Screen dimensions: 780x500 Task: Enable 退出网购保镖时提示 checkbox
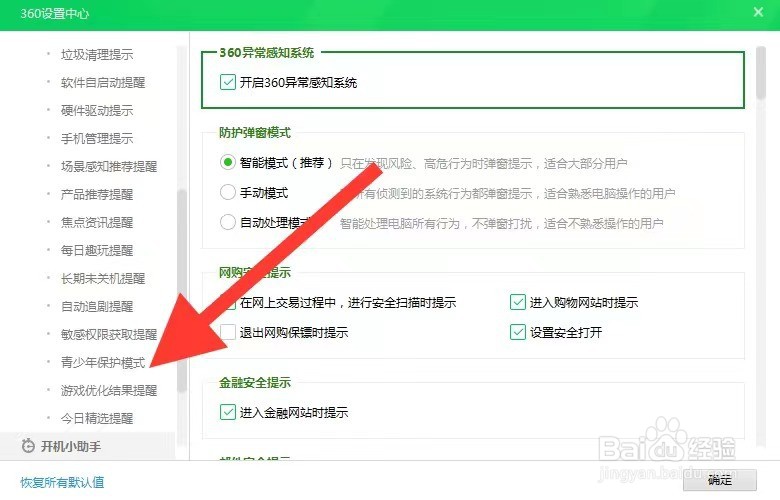click(x=227, y=332)
